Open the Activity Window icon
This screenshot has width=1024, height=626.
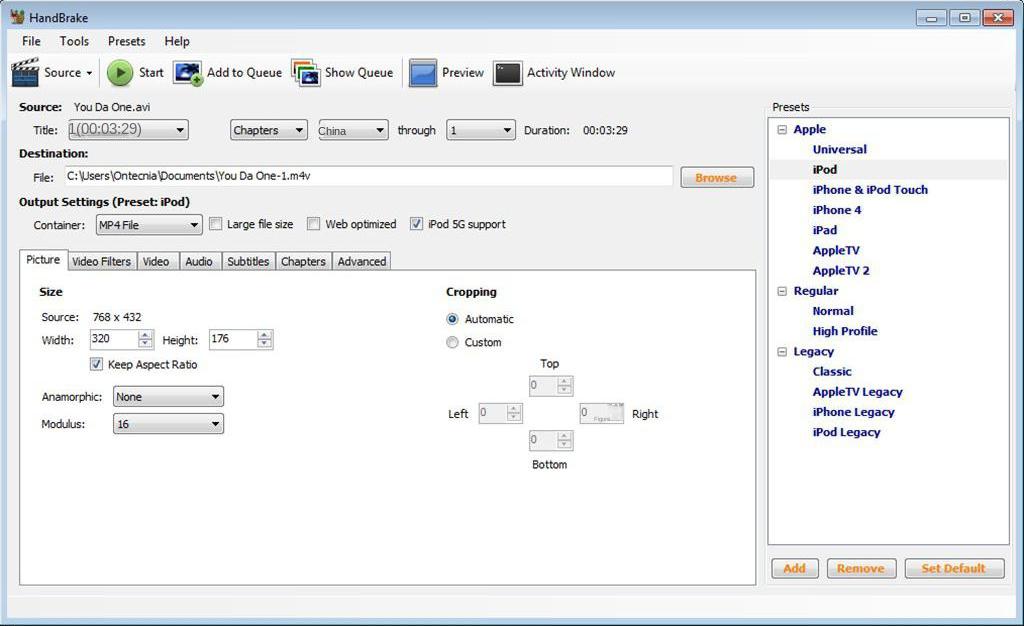pyautogui.click(x=508, y=73)
